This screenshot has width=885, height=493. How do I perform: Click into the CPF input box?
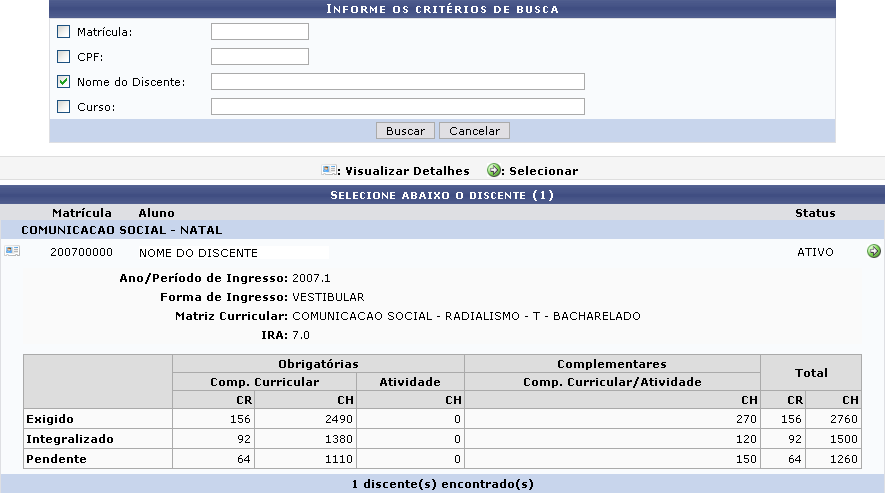[260, 57]
